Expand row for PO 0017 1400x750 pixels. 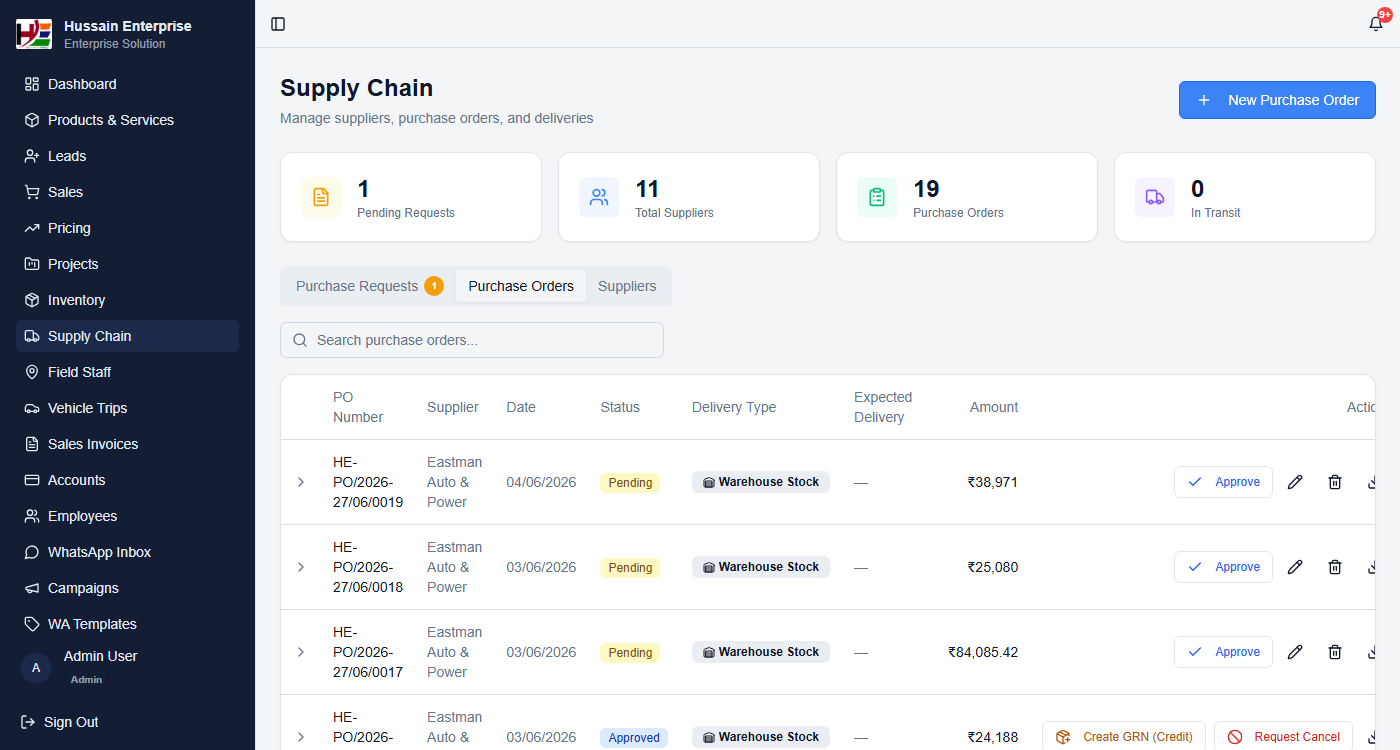pos(301,652)
